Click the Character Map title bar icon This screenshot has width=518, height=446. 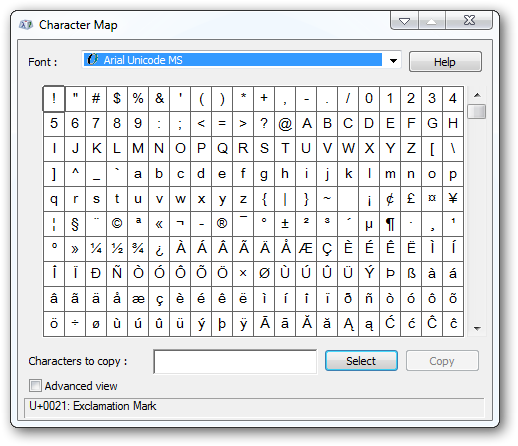click(x=26, y=25)
